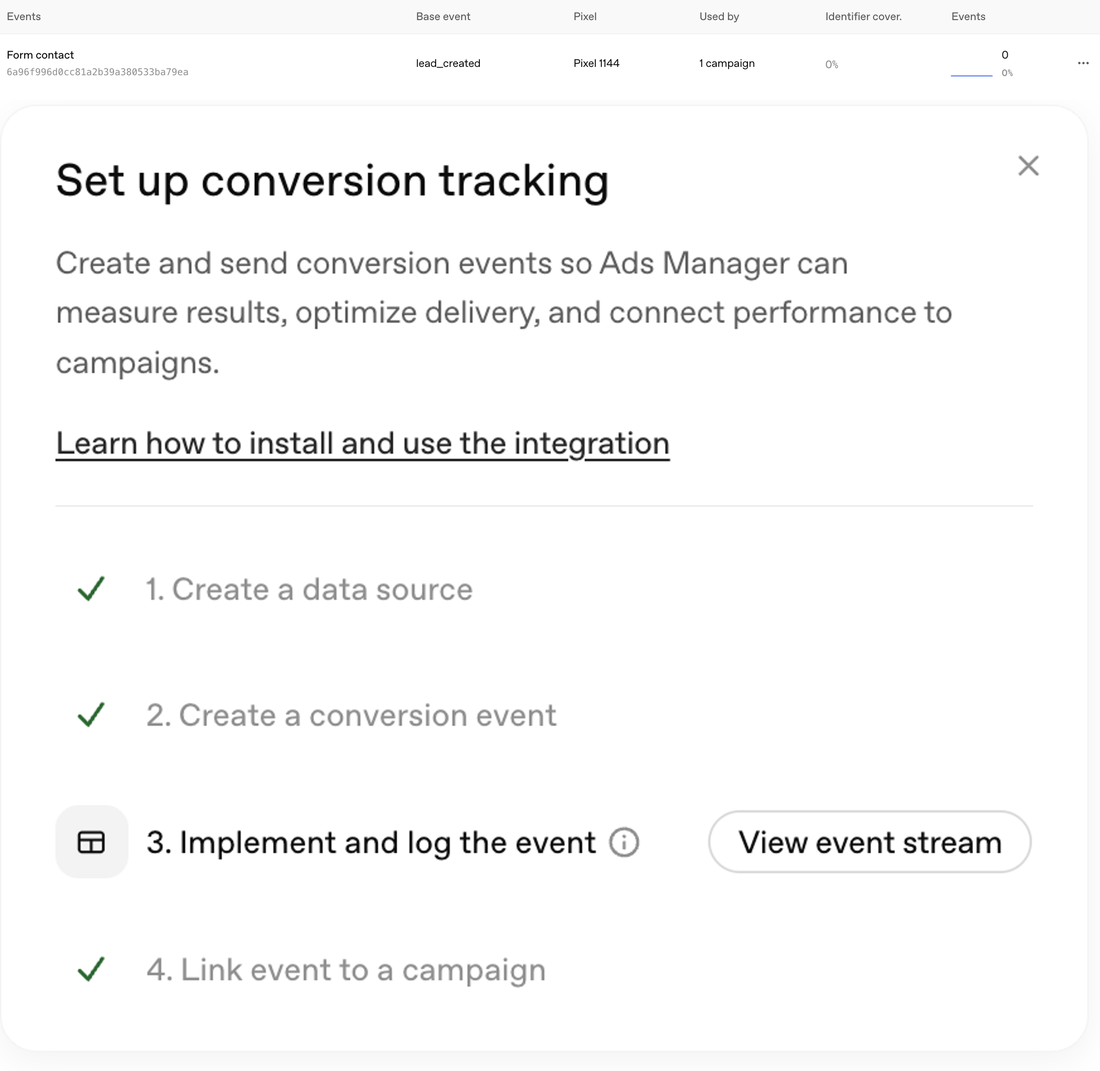
Task: Click the Set up conversion tracking heading
Action: 332,181
